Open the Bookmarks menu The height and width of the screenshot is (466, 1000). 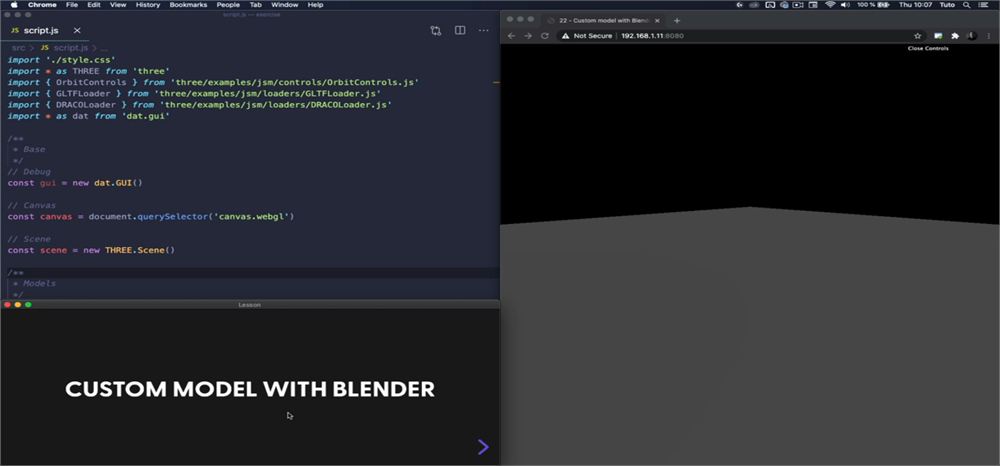click(x=188, y=4)
